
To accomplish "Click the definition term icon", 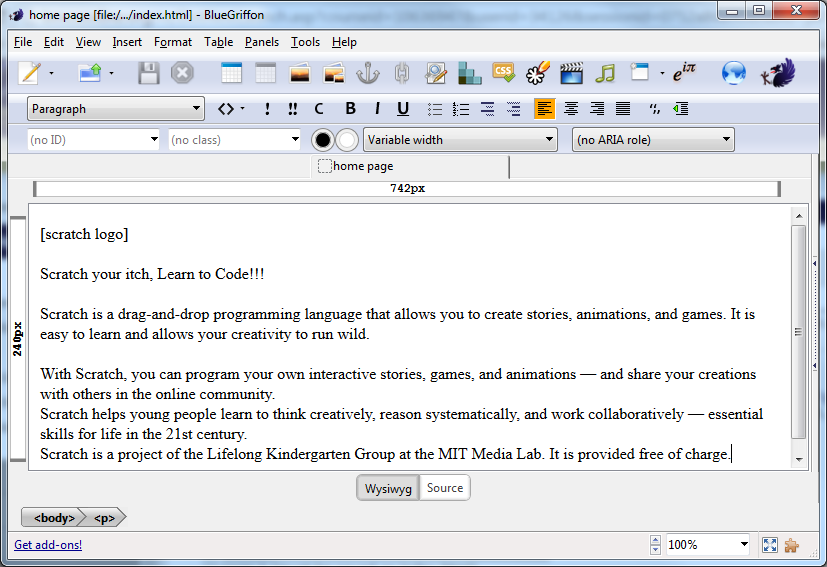I will (x=487, y=109).
